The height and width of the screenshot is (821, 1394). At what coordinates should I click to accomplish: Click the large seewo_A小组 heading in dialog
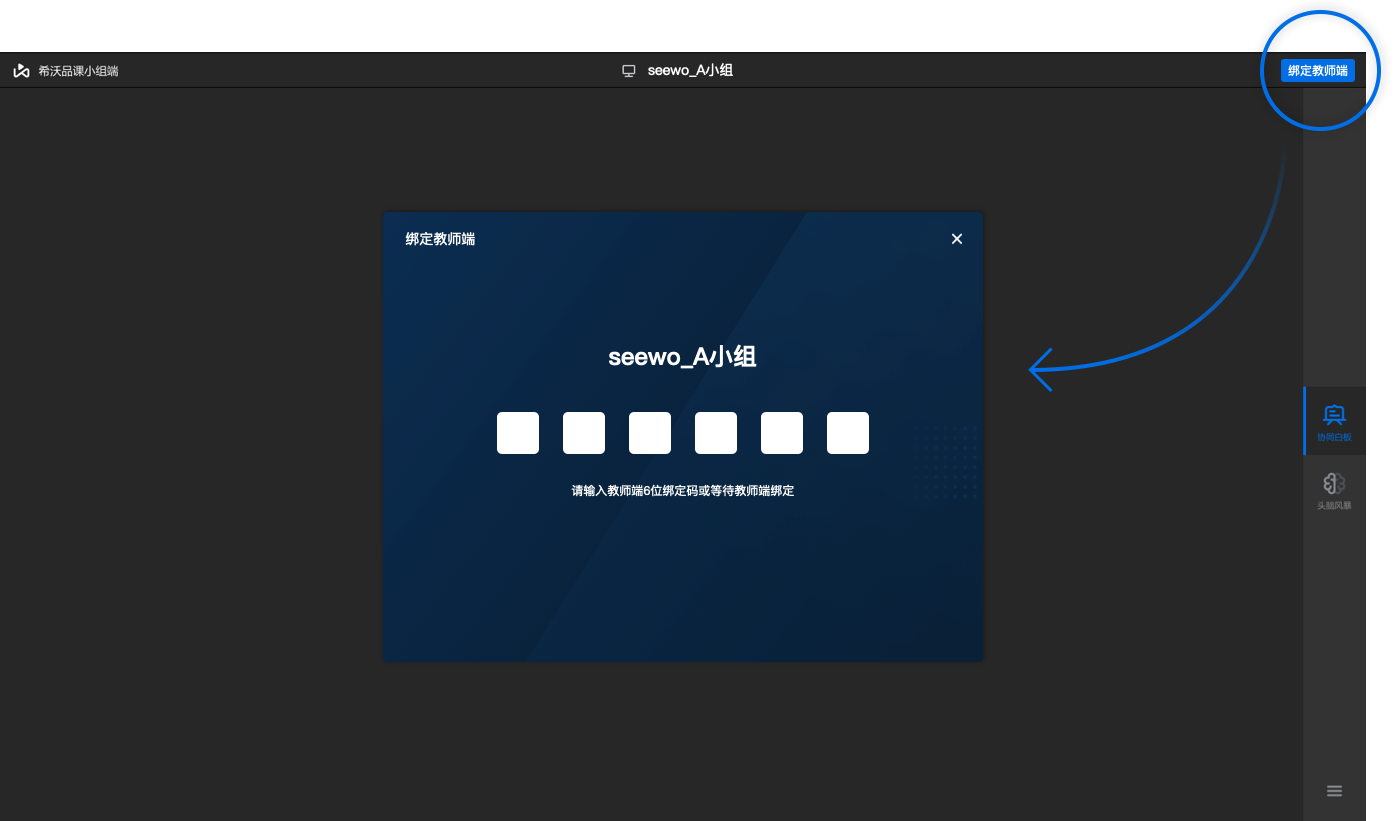682,357
